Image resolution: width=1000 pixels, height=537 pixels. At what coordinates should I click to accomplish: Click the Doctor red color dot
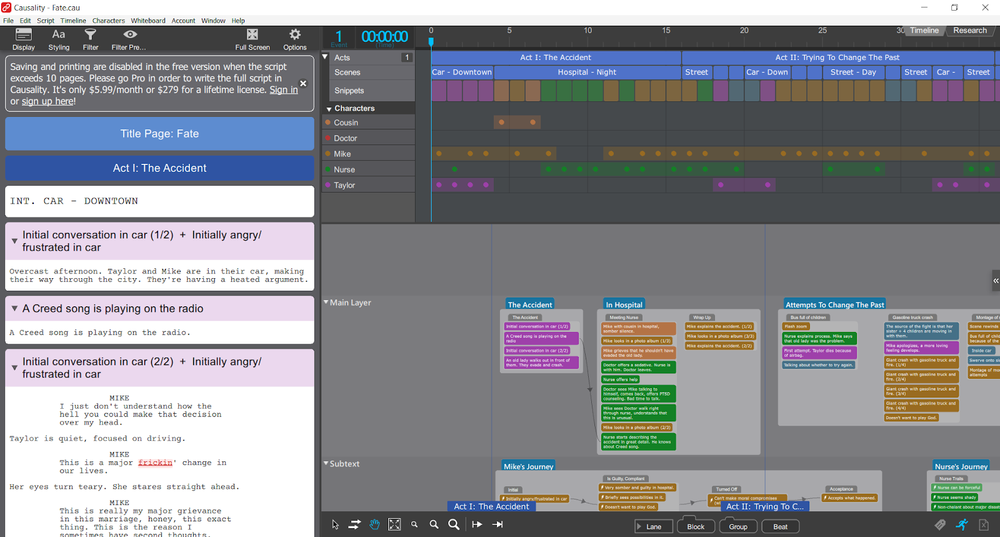pyautogui.click(x=328, y=138)
